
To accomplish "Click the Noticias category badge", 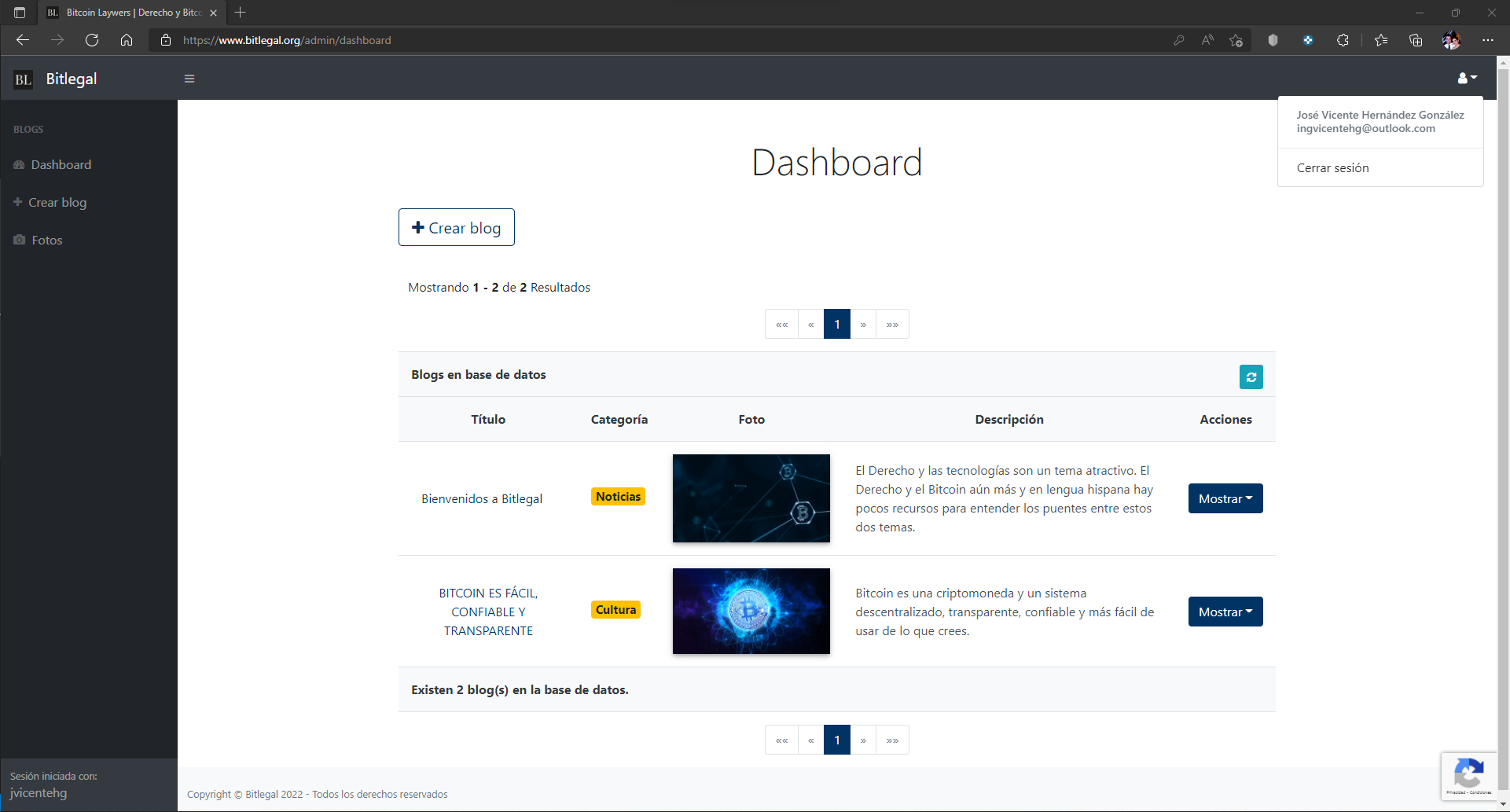I will click(618, 497).
